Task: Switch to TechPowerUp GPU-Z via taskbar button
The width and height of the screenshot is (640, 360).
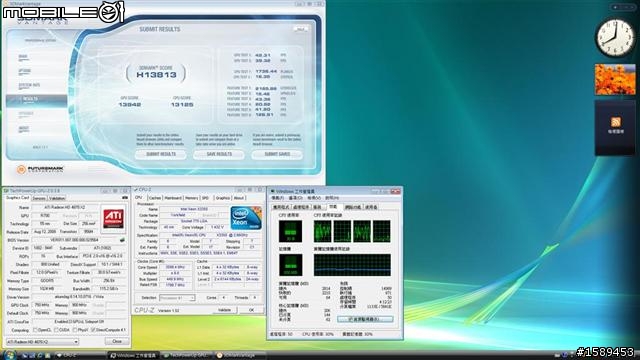Action: [x=186, y=356]
